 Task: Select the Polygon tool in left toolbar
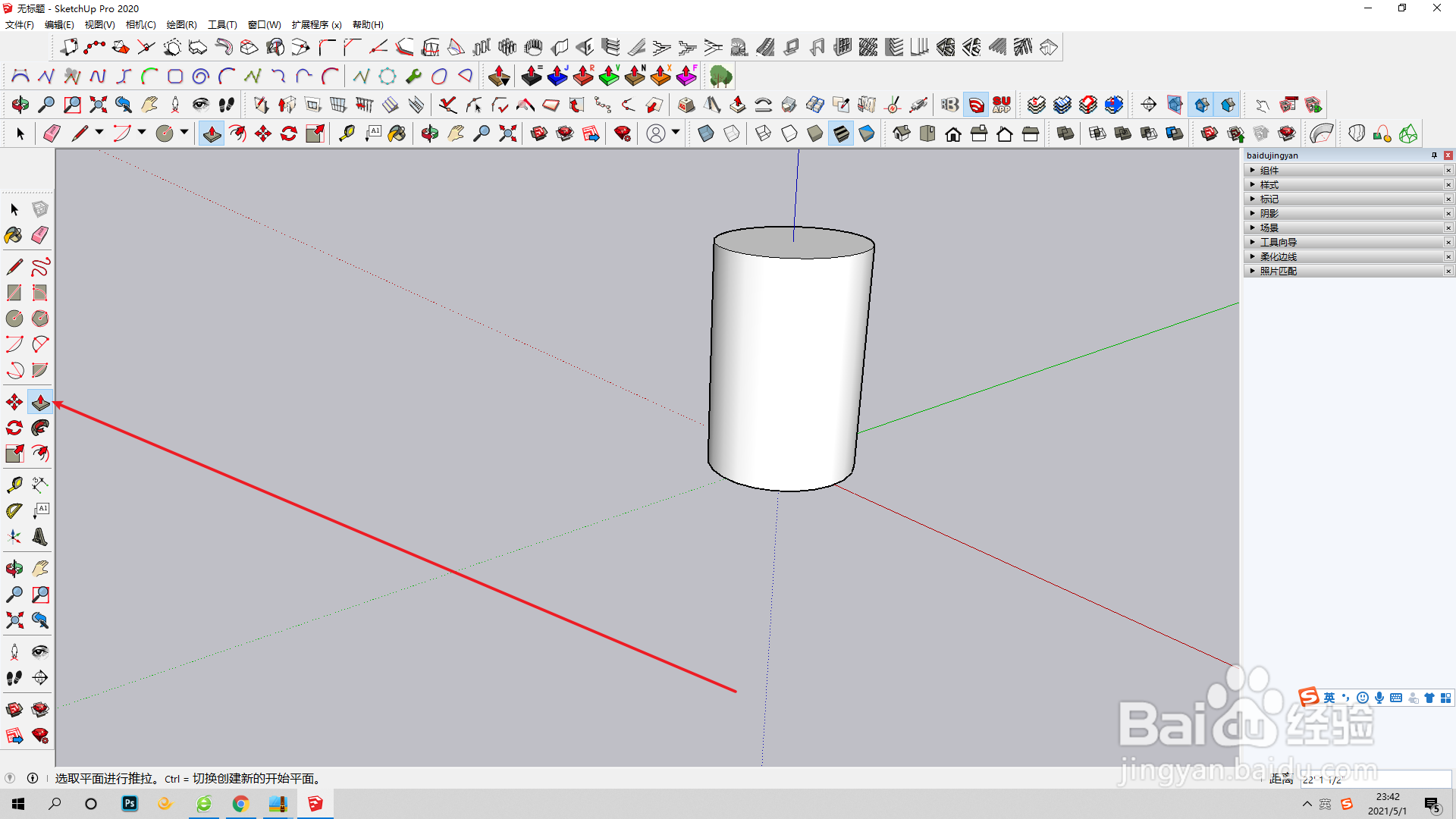(x=40, y=318)
